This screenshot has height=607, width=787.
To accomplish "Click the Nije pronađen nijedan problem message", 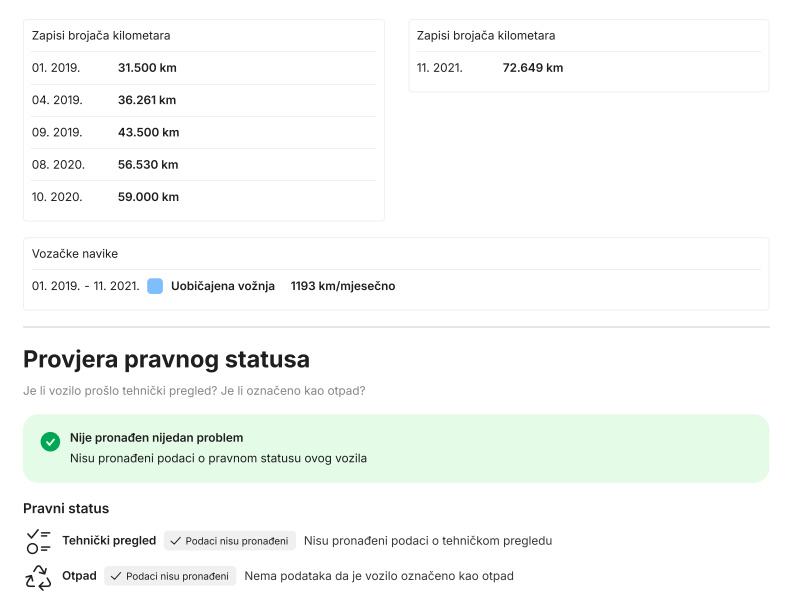I will click(x=156, y=438).
